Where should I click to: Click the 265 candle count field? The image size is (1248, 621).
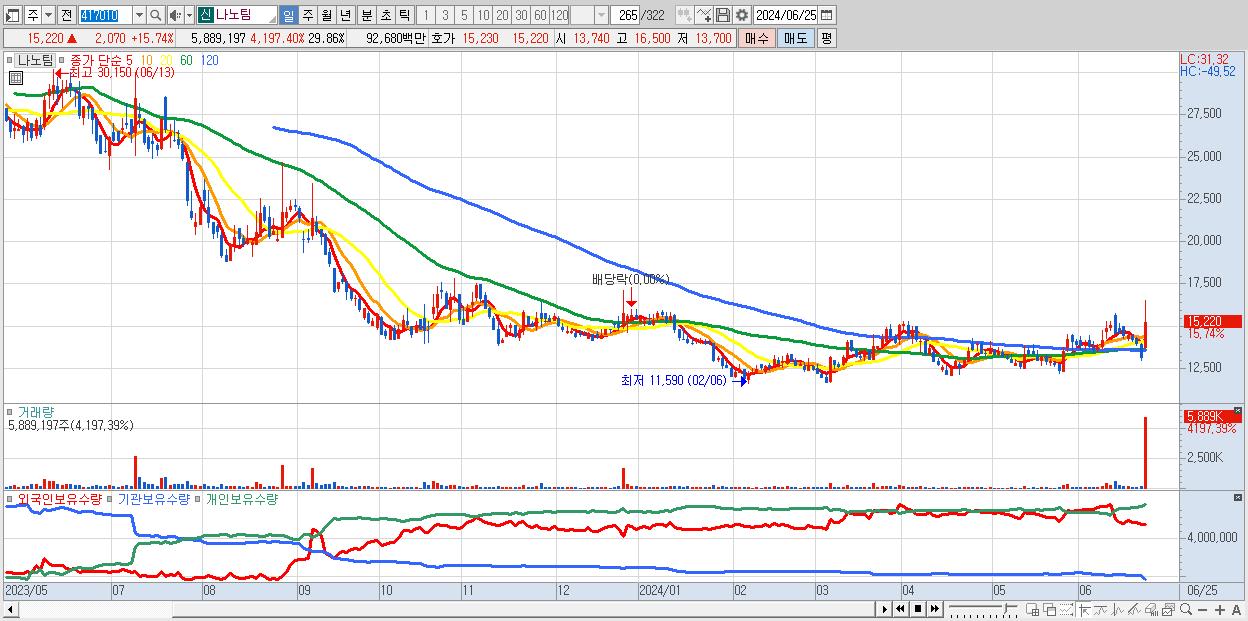pos(623,15)
